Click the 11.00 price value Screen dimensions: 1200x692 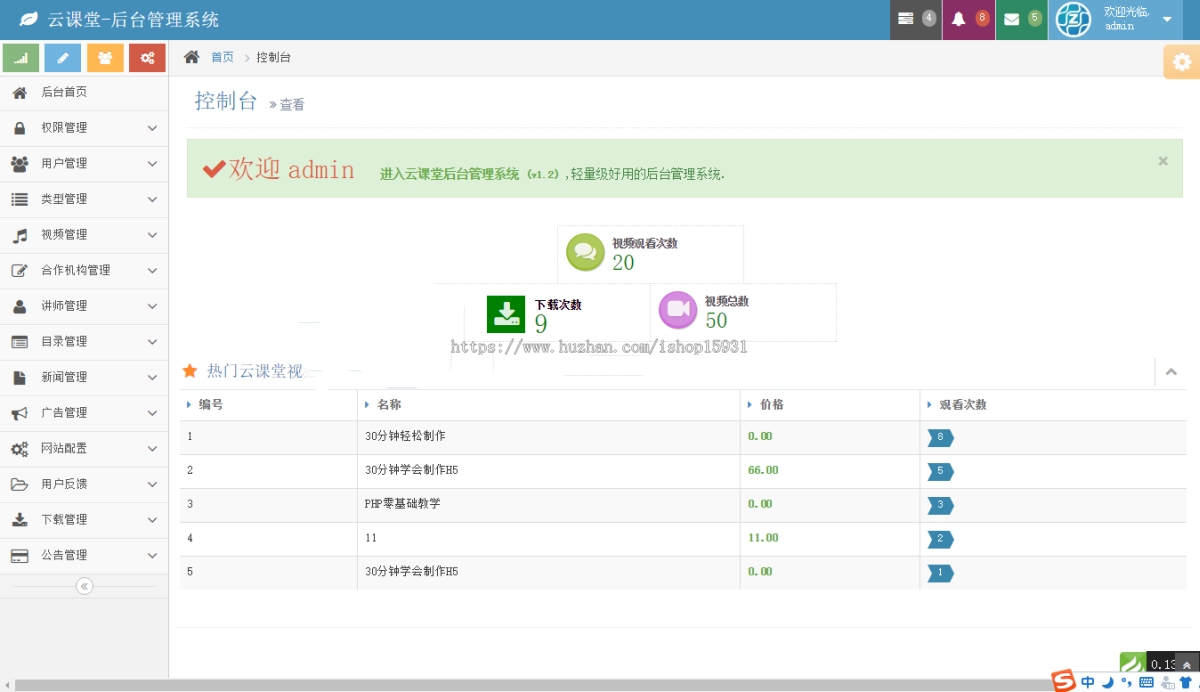click(x=763, y=538)
